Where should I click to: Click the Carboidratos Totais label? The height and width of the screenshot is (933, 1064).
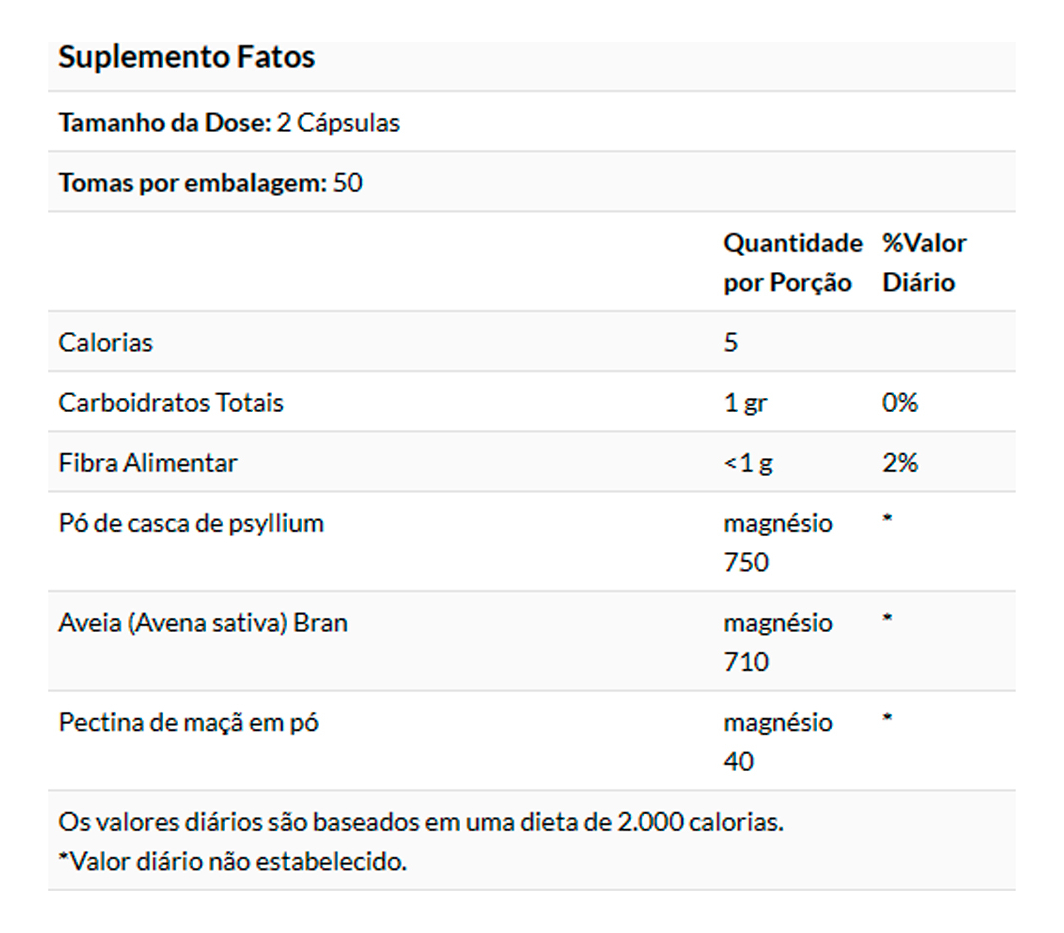[x=171, y=403]
